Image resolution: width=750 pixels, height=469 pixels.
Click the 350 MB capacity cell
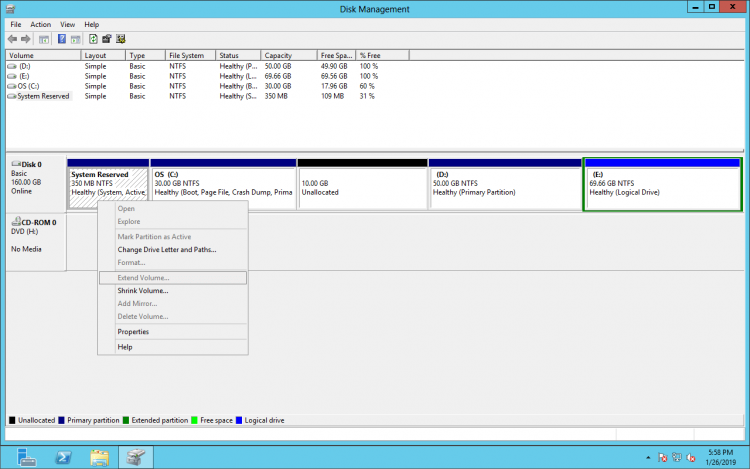(x=276, y=97)
